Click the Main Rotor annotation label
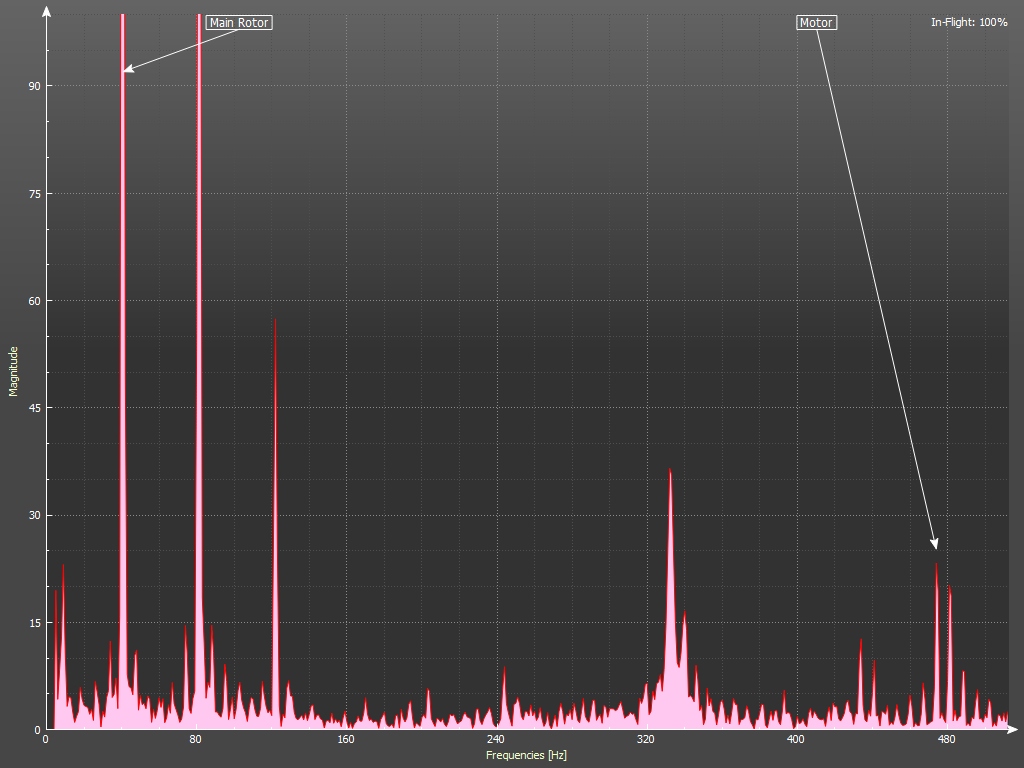The width and height of the screenshot is (1024, 768). (238, 23)
